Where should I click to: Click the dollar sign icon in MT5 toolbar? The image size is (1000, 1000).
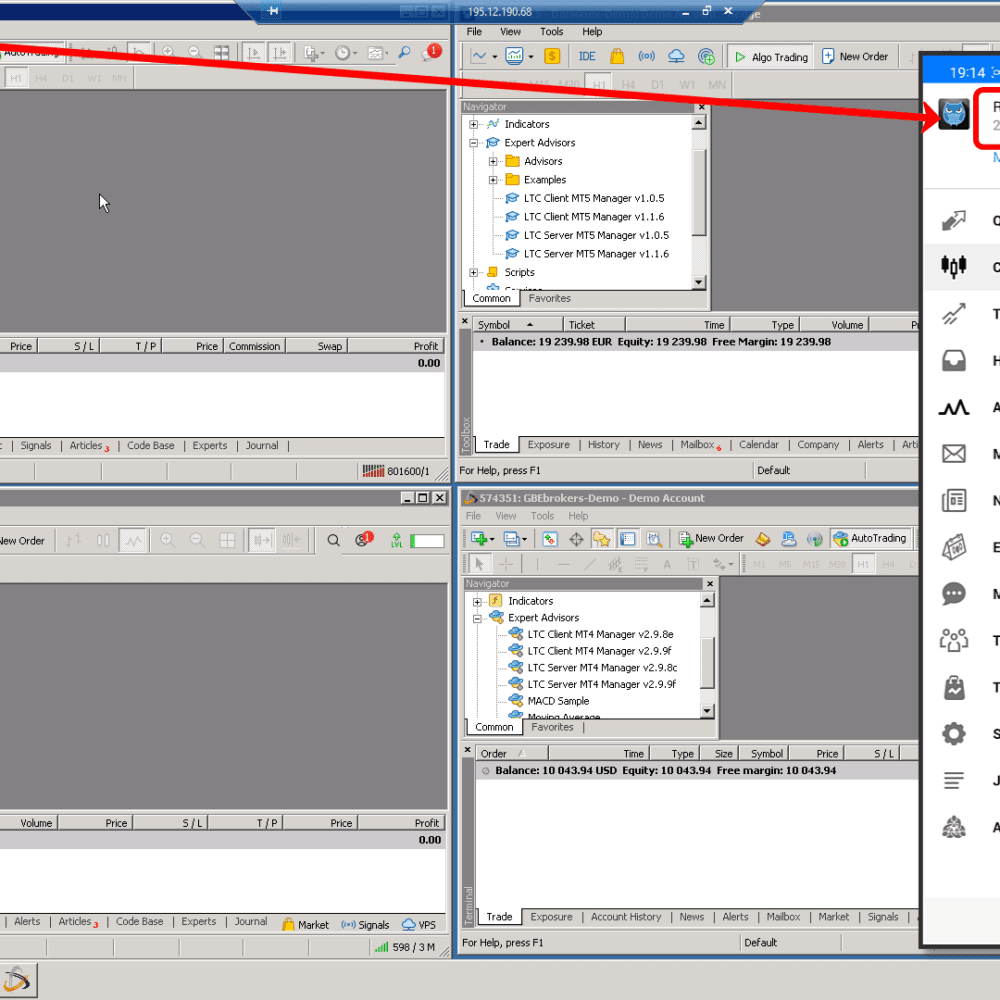[x=552, y=57]
